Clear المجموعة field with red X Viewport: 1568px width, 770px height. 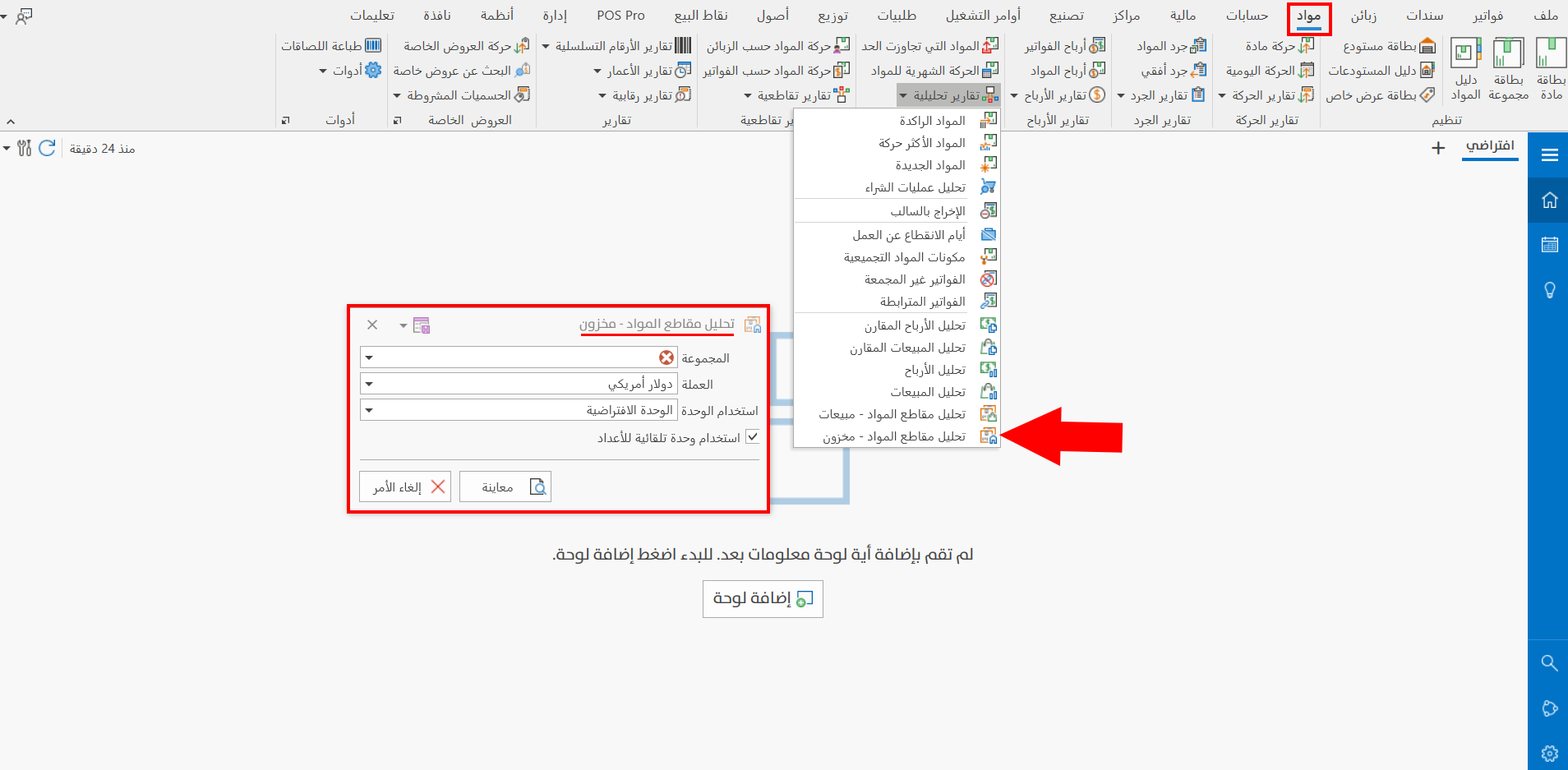click(666, 357)
